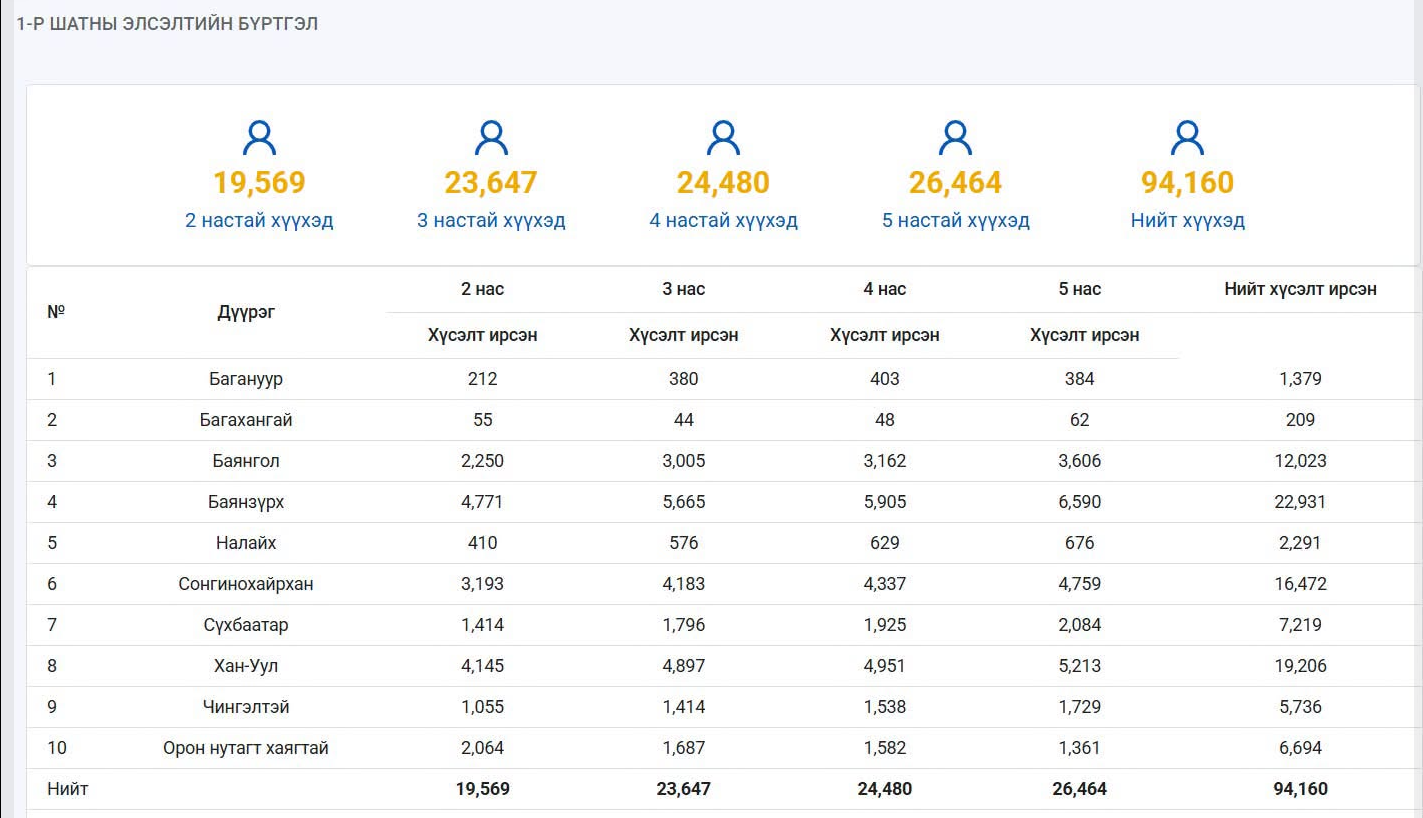Image resolution: width=1423 pixels, height=818 pixels.
Task: Click the person icon above 24,480
Action: point(723,138)
